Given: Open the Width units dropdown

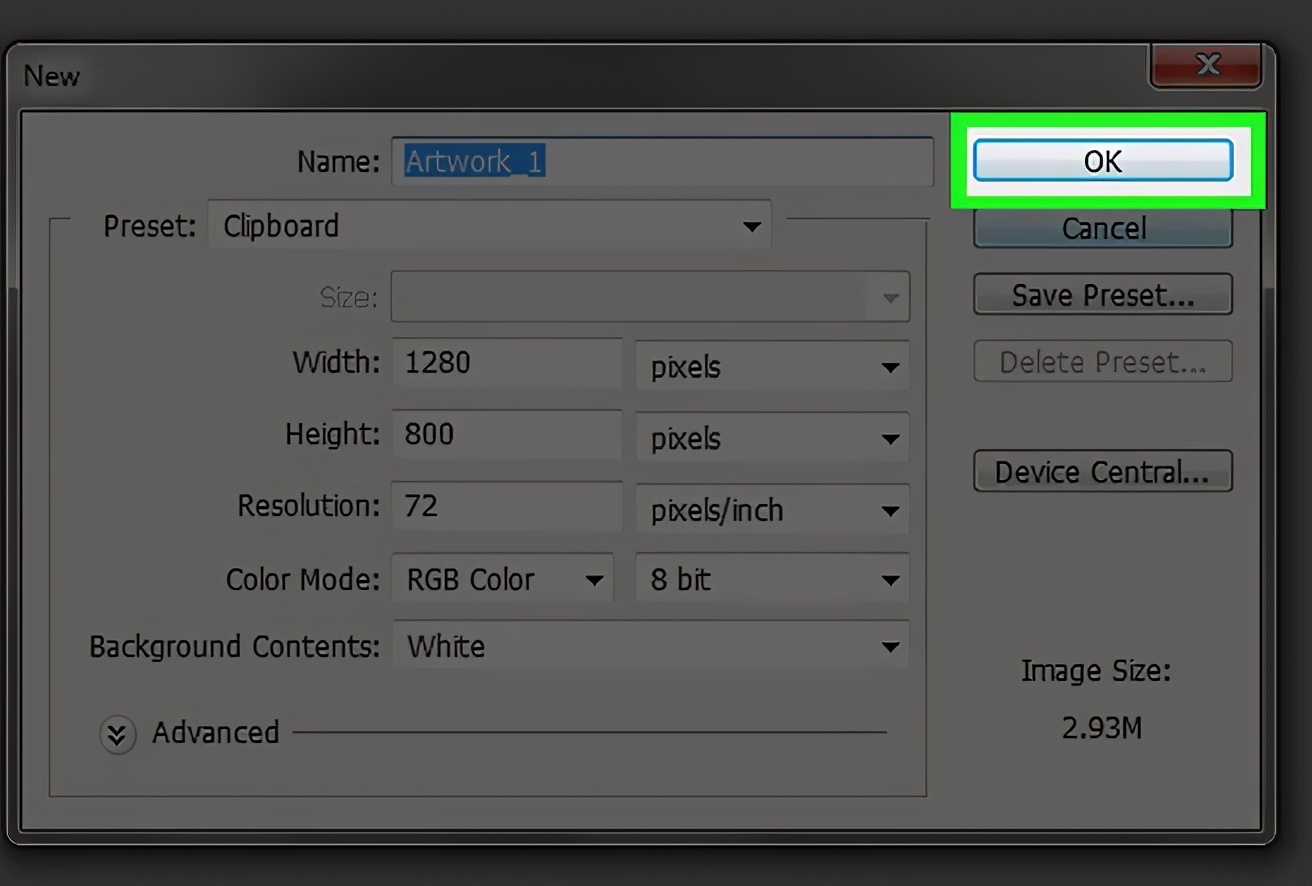Looking at the screenshot, I should [x=772, y=367].
